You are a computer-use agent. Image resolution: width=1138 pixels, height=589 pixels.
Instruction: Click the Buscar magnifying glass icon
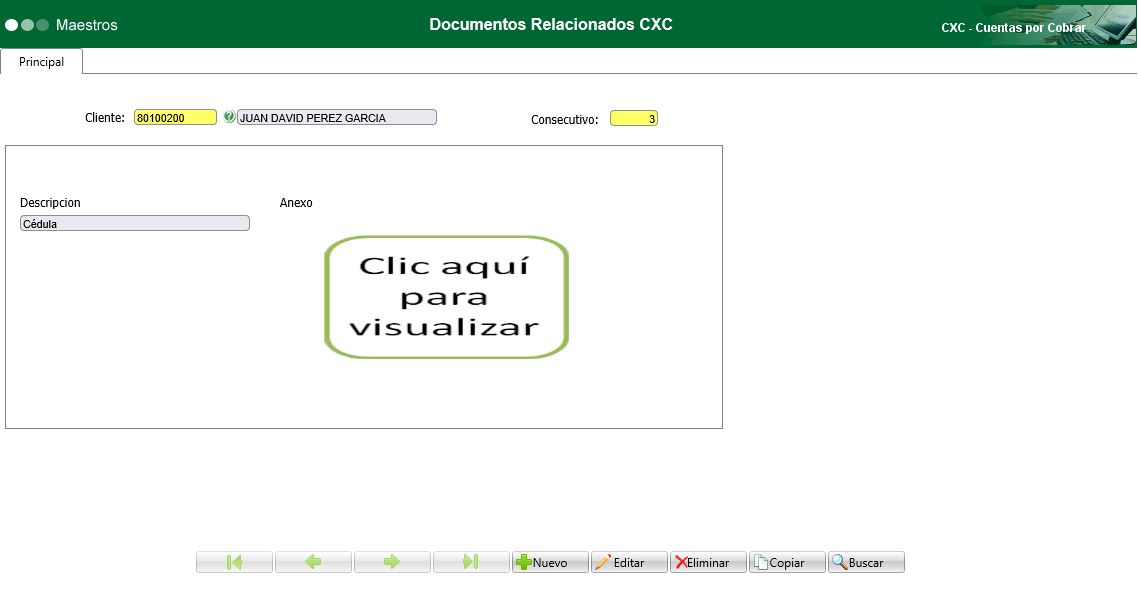point(841,561)
